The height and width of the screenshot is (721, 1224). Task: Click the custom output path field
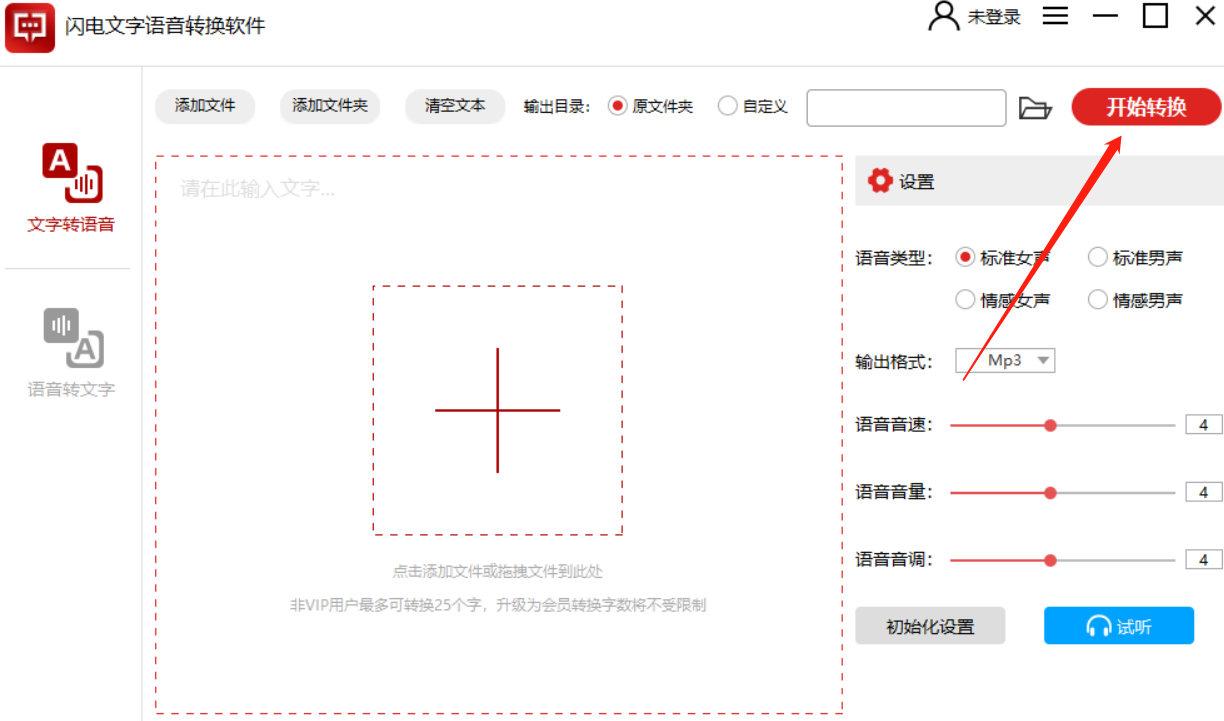coord(906,108)
